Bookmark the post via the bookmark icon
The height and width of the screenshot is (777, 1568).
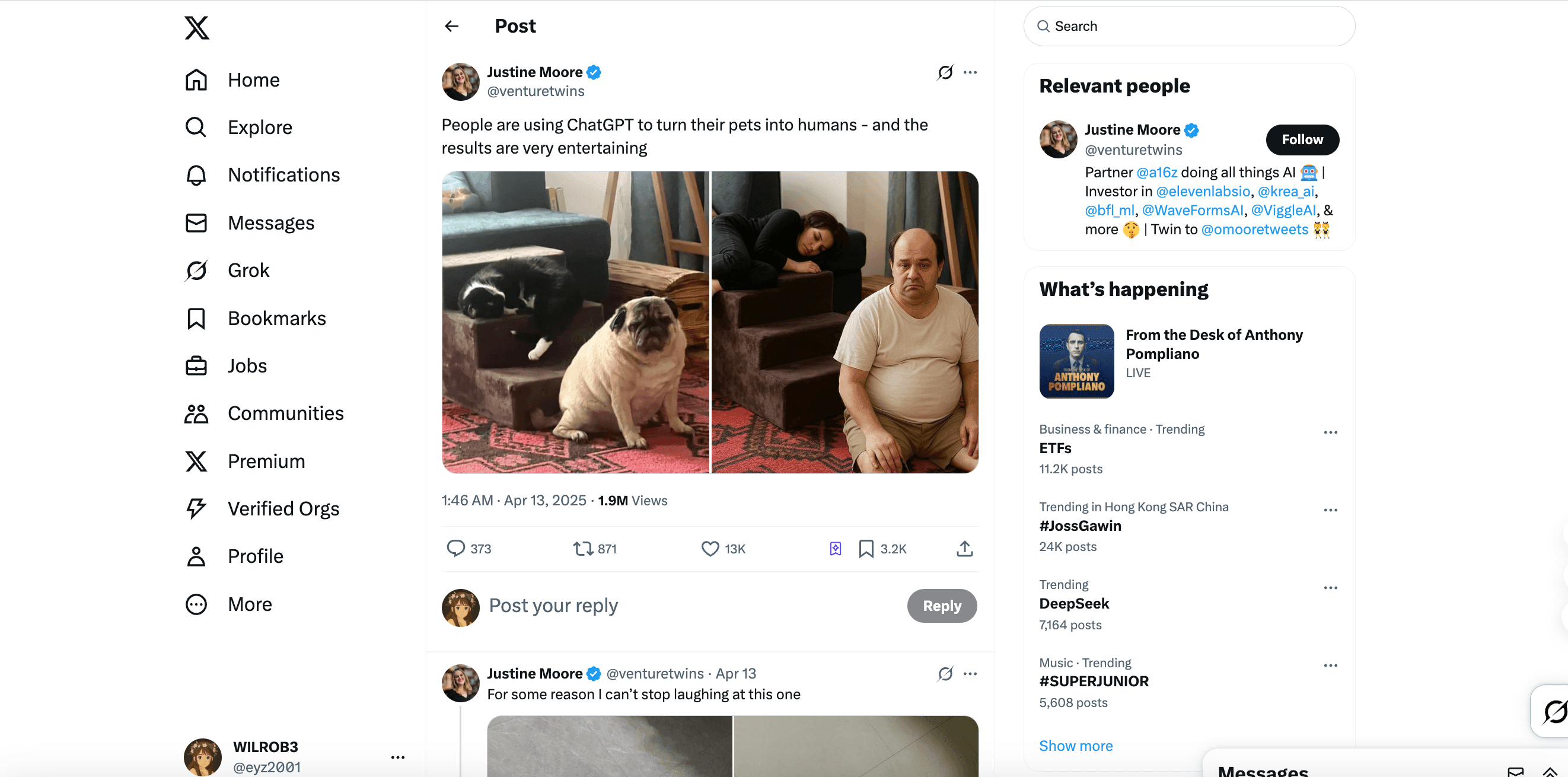click(866, 548)
